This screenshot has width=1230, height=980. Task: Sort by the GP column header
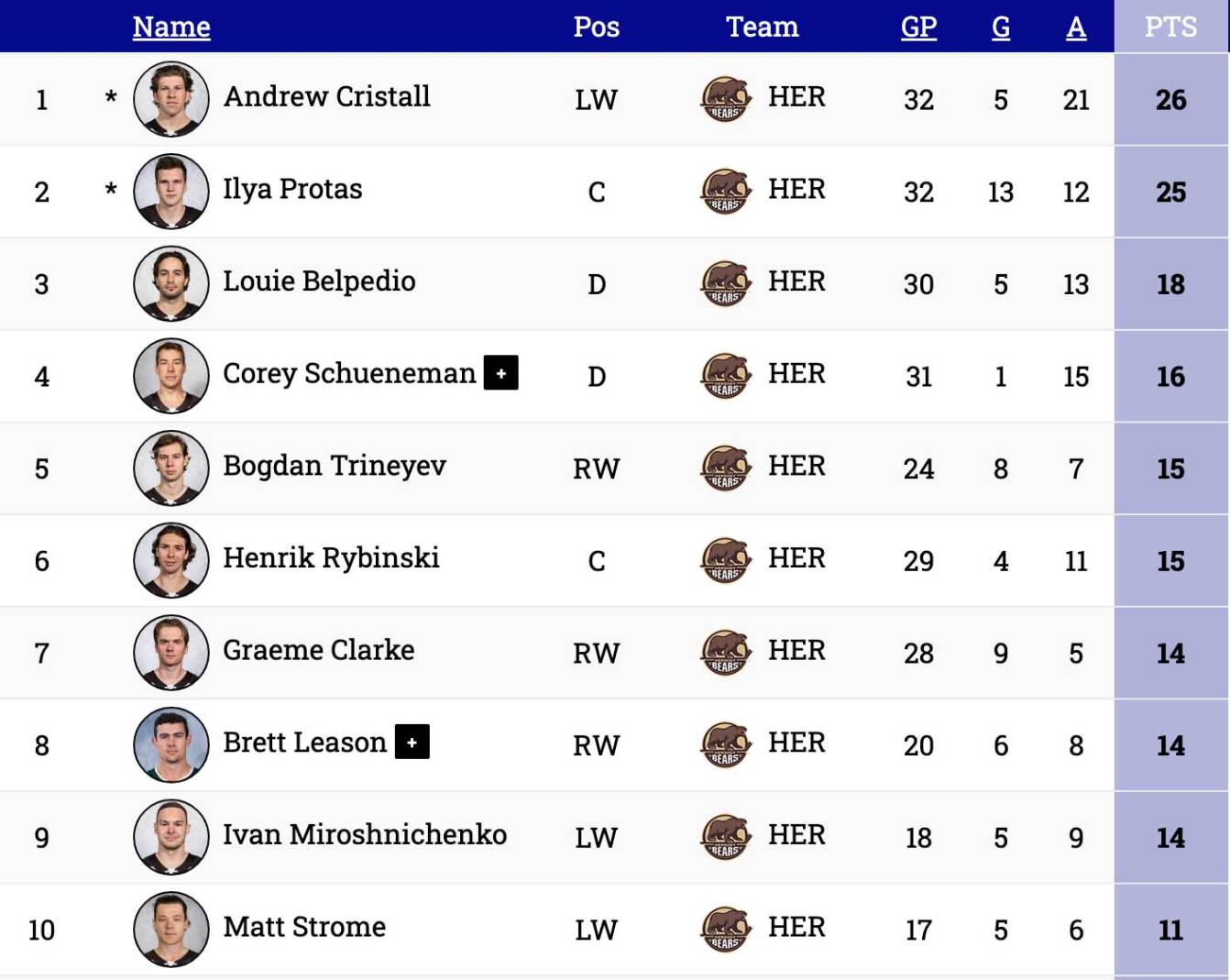click(x=918, y=27)
